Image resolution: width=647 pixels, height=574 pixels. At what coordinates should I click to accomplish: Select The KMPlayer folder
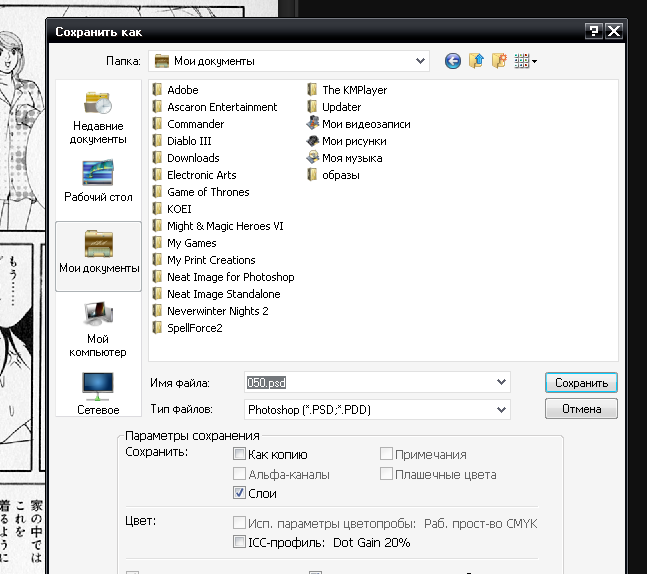click(x=347, y=90)
